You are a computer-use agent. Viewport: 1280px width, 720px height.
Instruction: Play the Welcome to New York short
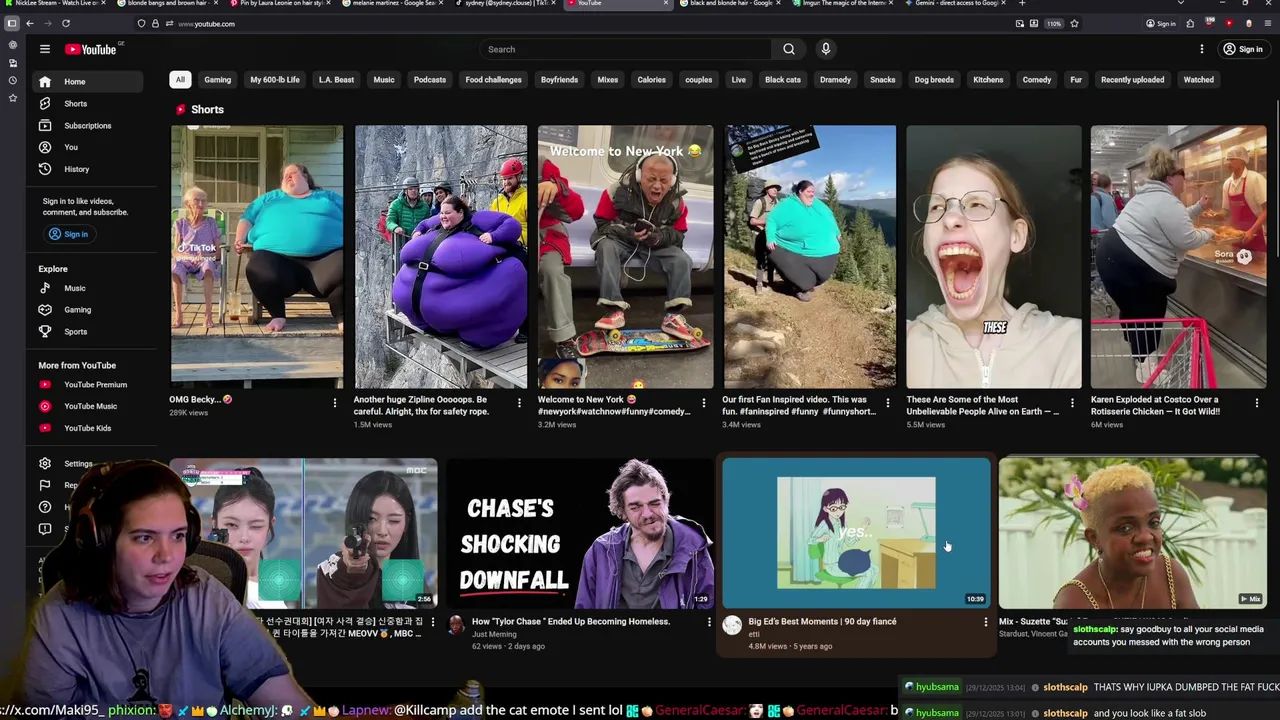coord(626,256)
